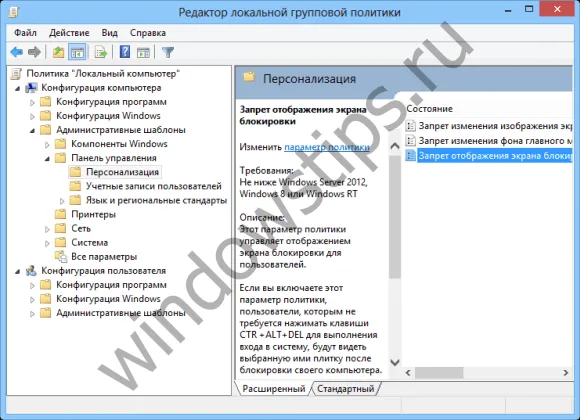Expand user Административные шаблоны node
Image resolution: width=580 pixels, height=420 pixels.
32,314
